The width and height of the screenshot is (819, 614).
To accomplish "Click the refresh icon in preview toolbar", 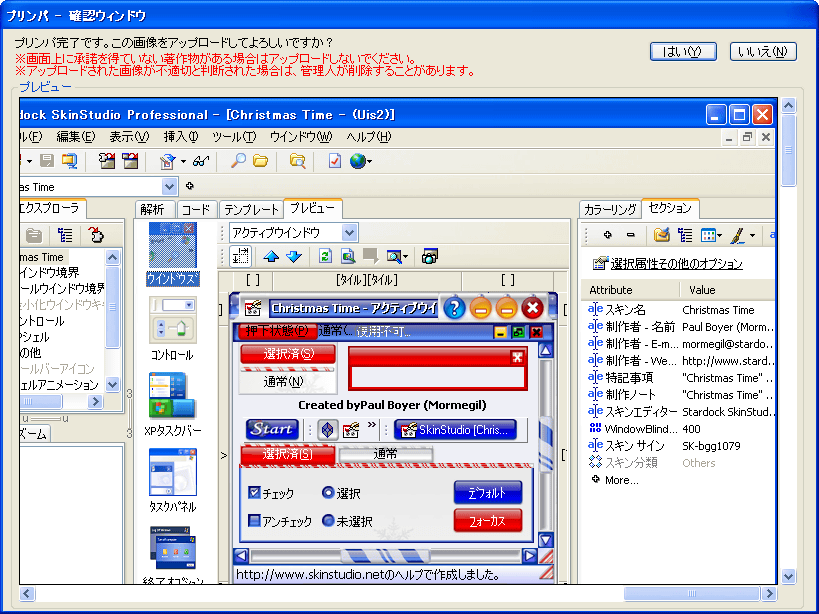I will [x=325, y=256].
